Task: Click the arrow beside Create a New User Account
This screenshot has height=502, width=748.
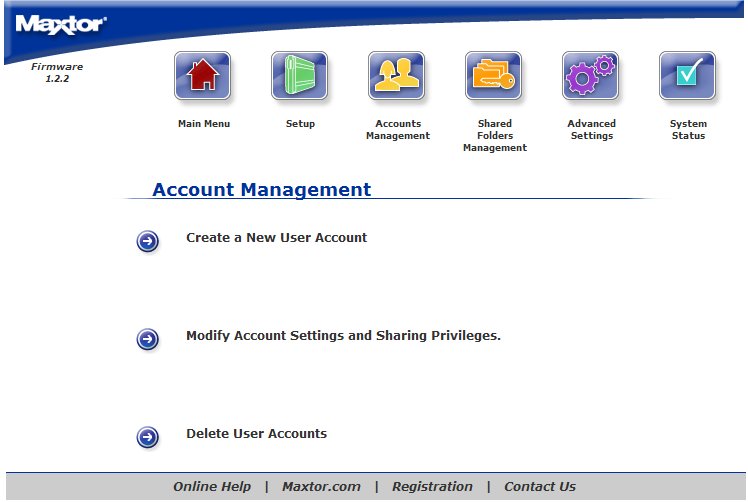Action: tap(148, 241)
